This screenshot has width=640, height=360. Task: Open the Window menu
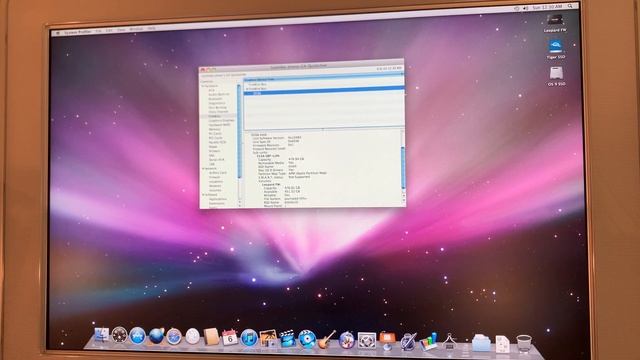click(136, 29)
